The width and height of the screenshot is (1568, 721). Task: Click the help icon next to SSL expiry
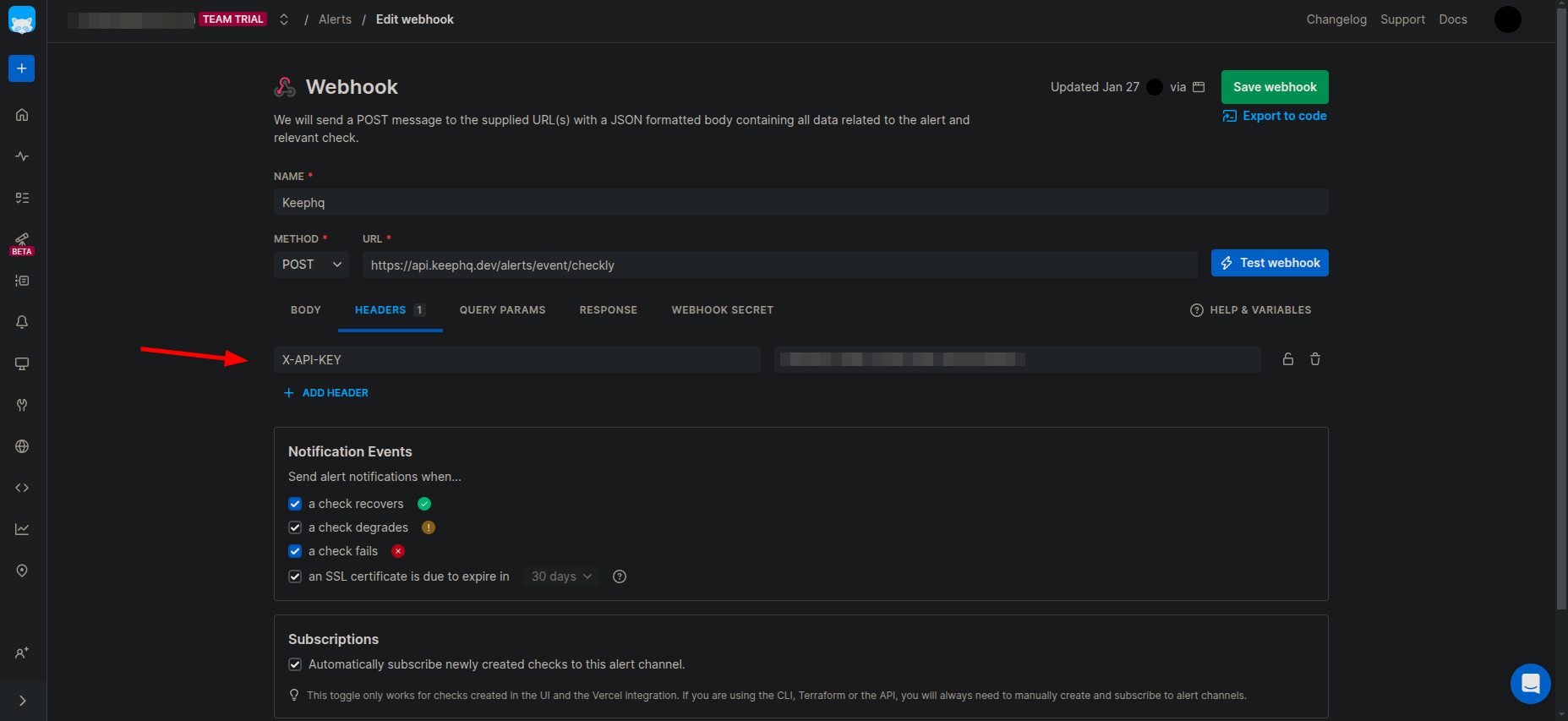click(x=620, y=576)
